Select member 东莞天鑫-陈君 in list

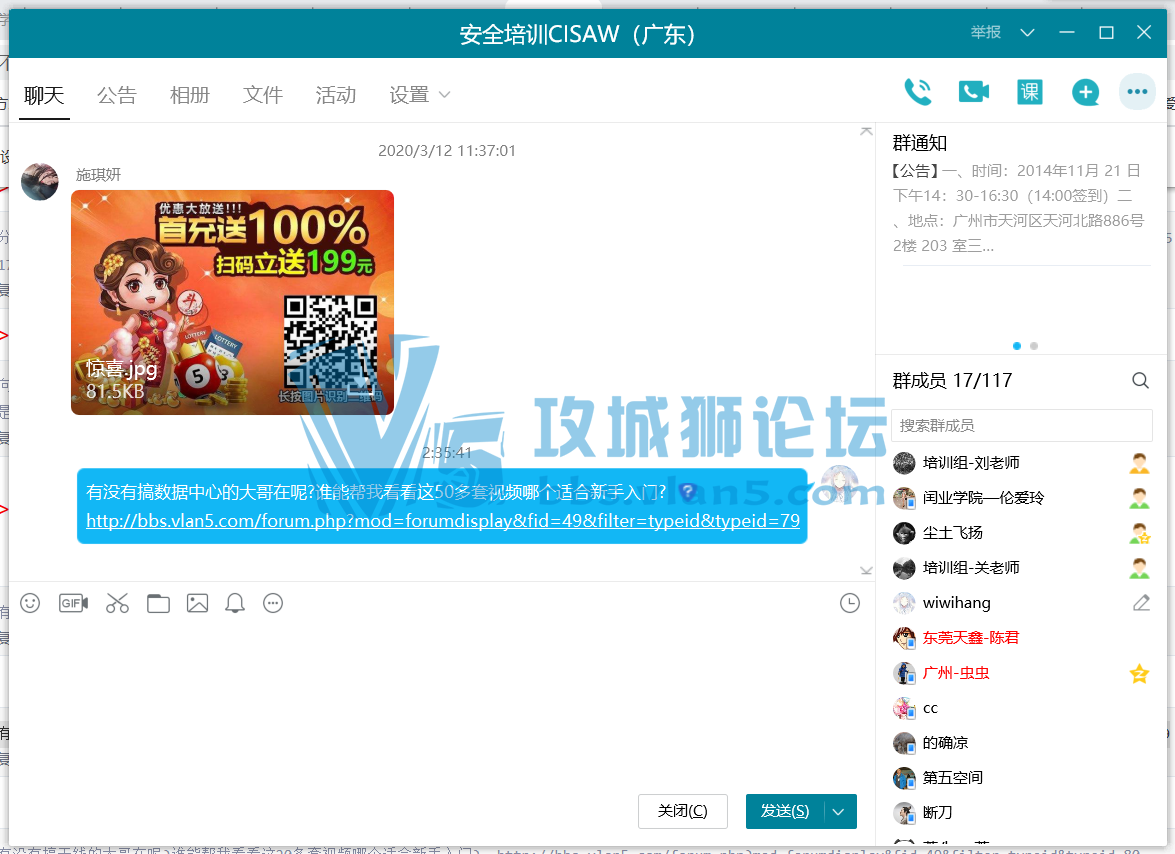pyautogui.click(x=970, y=637)
